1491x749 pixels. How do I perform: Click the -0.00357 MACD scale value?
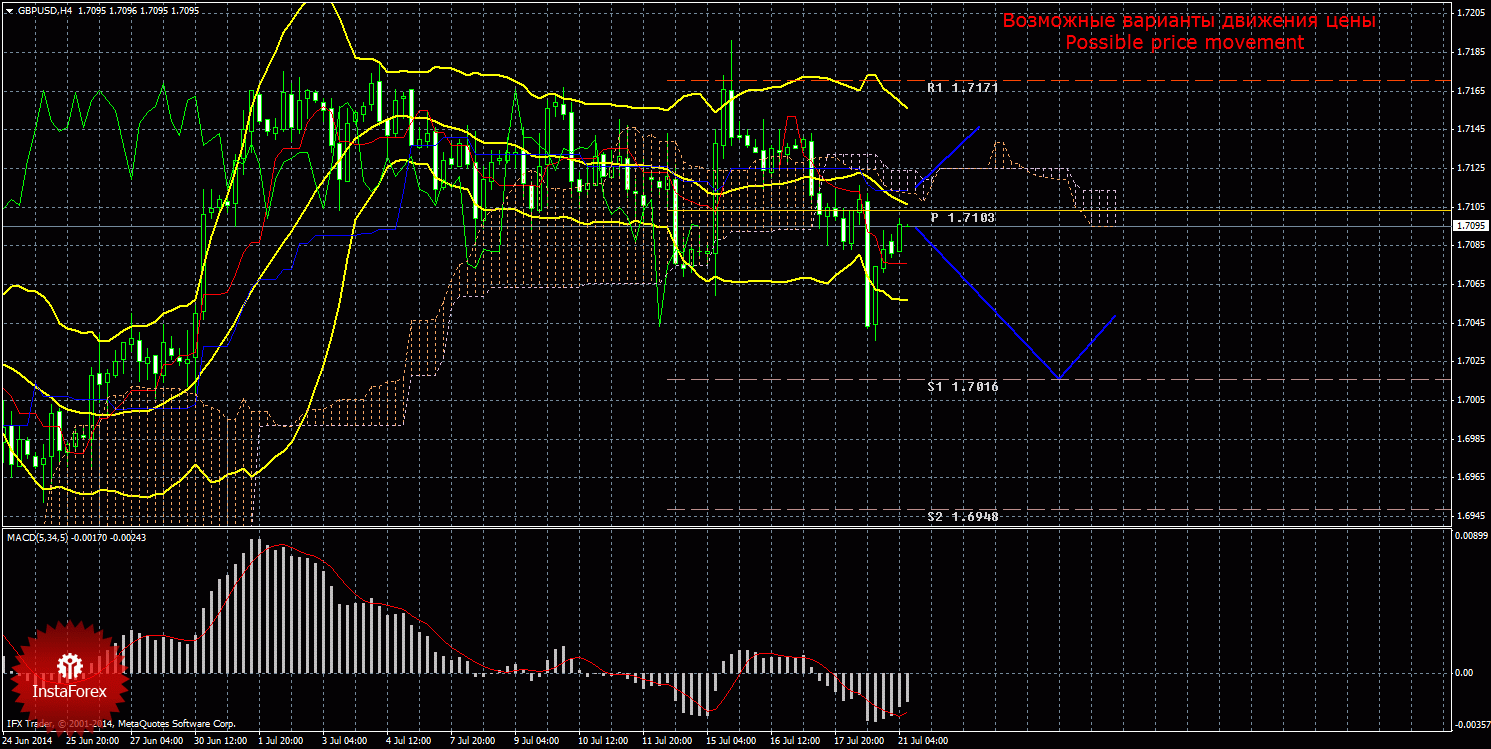coord(1472,723)
